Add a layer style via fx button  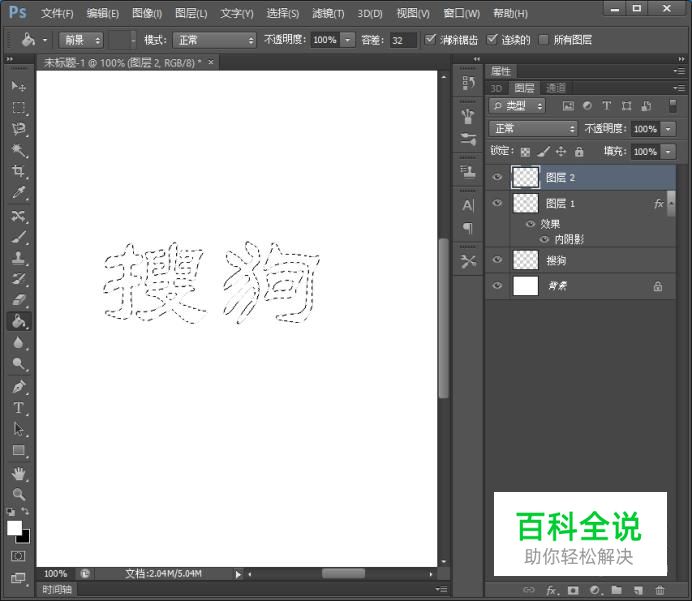pyautogui.click(x=551, y=590)
